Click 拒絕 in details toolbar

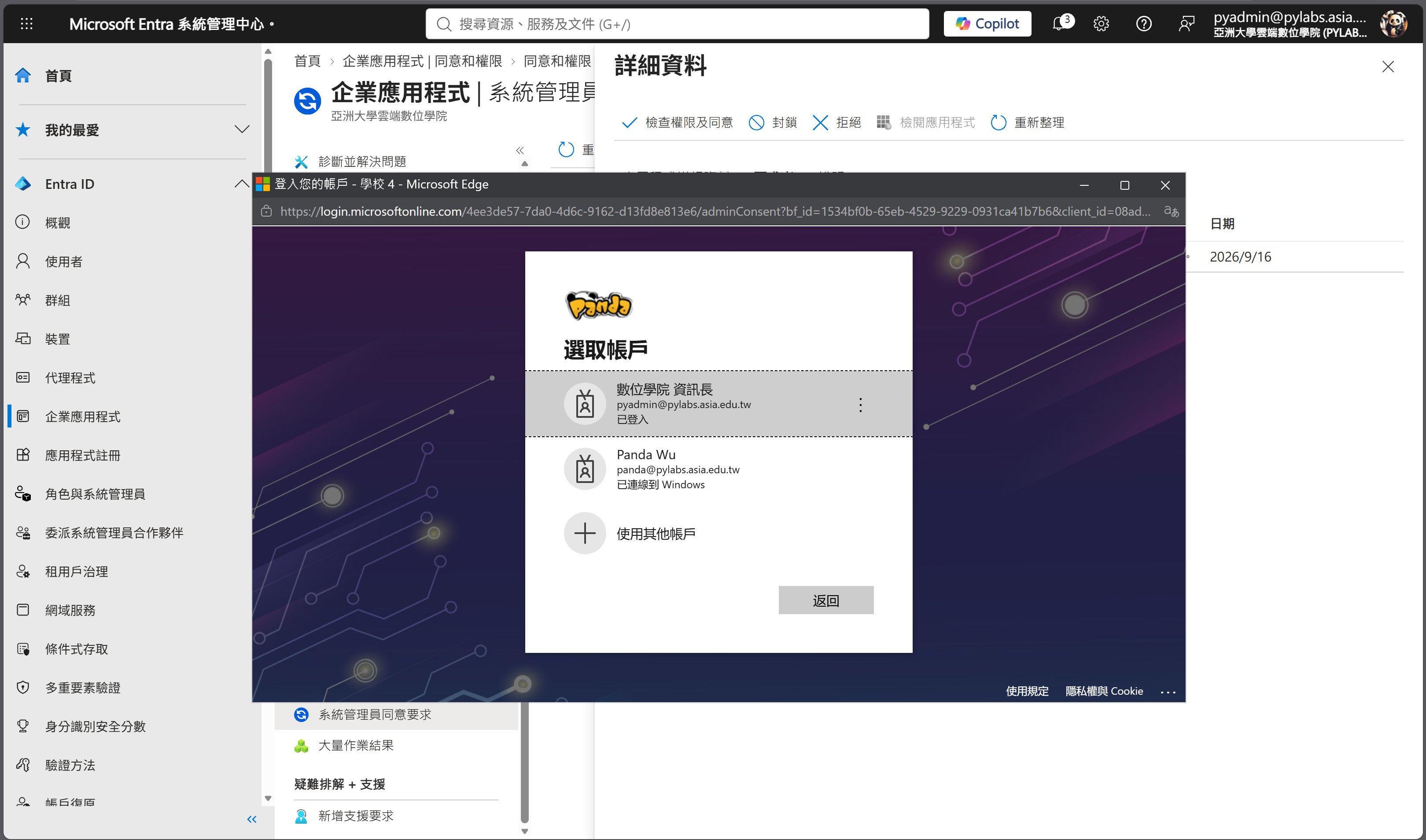pos(837,122)
